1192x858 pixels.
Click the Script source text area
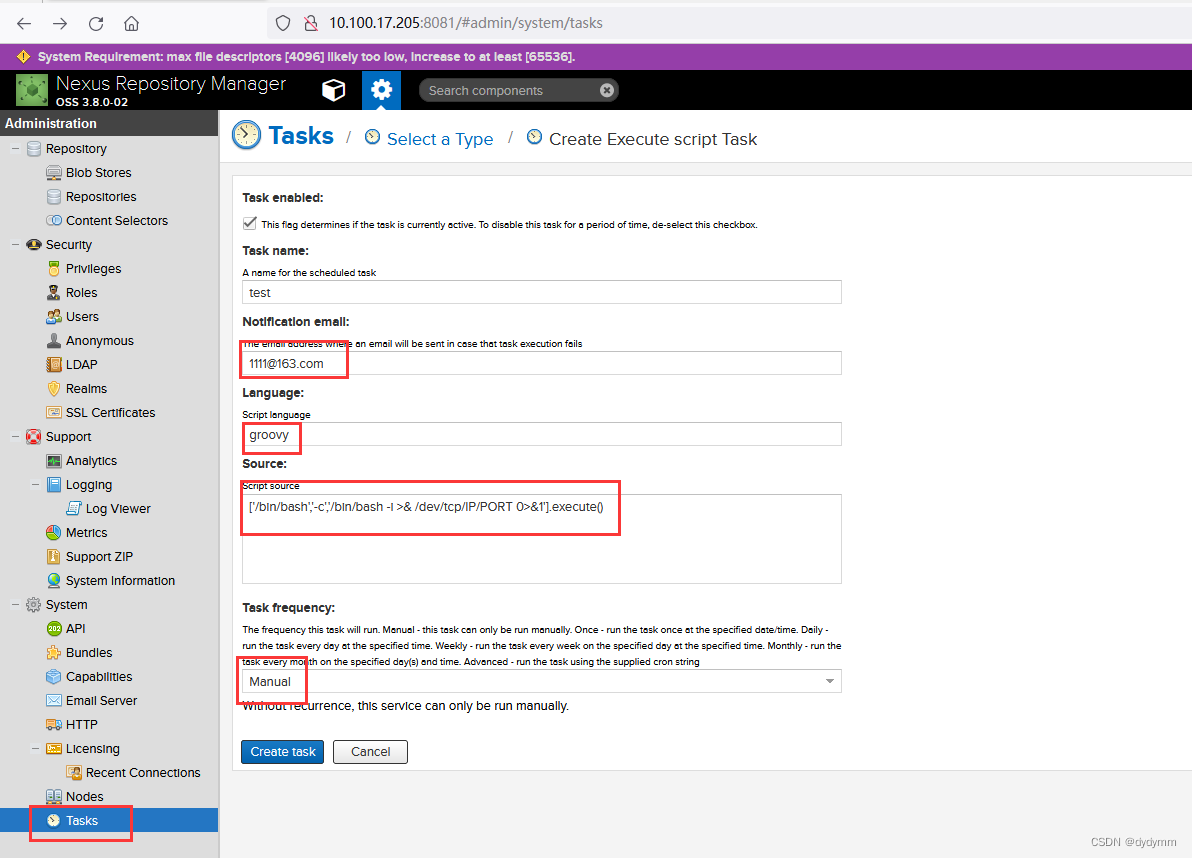[x=542, y=540]
